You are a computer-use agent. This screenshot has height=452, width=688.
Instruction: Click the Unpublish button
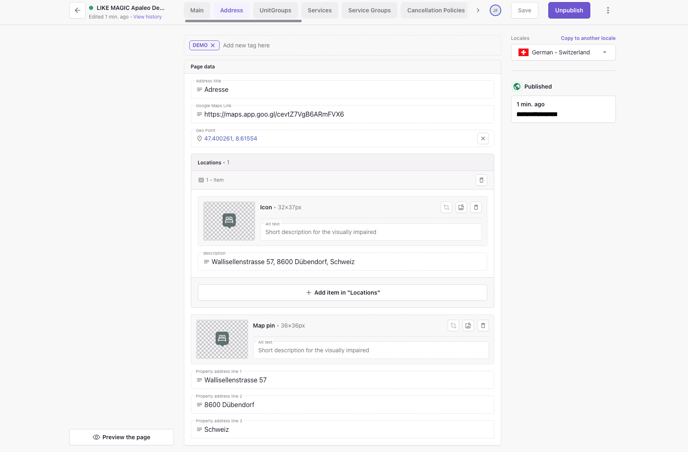[569, 10]
